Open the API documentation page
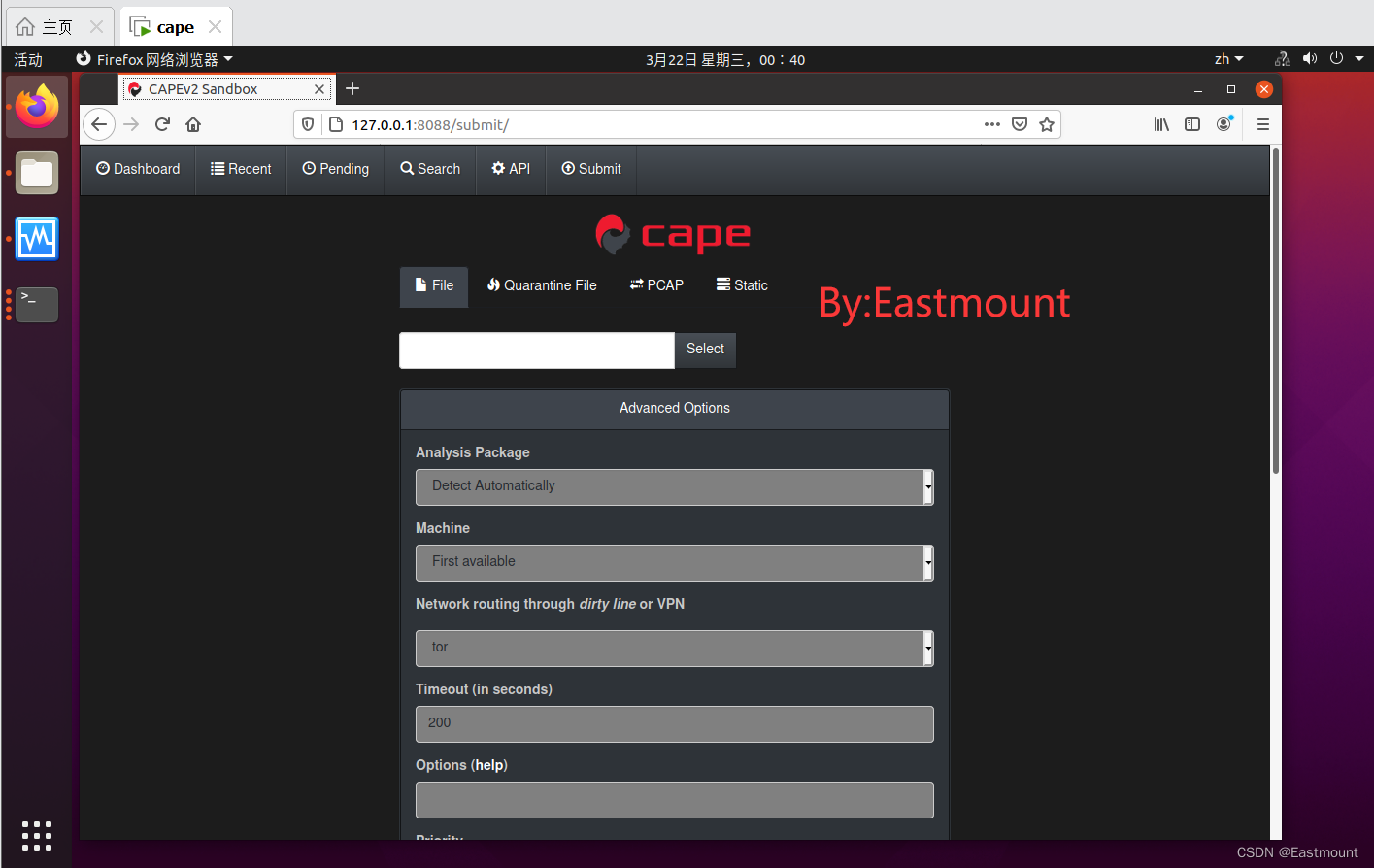1374x868 pixels. [x=511, y=169]
